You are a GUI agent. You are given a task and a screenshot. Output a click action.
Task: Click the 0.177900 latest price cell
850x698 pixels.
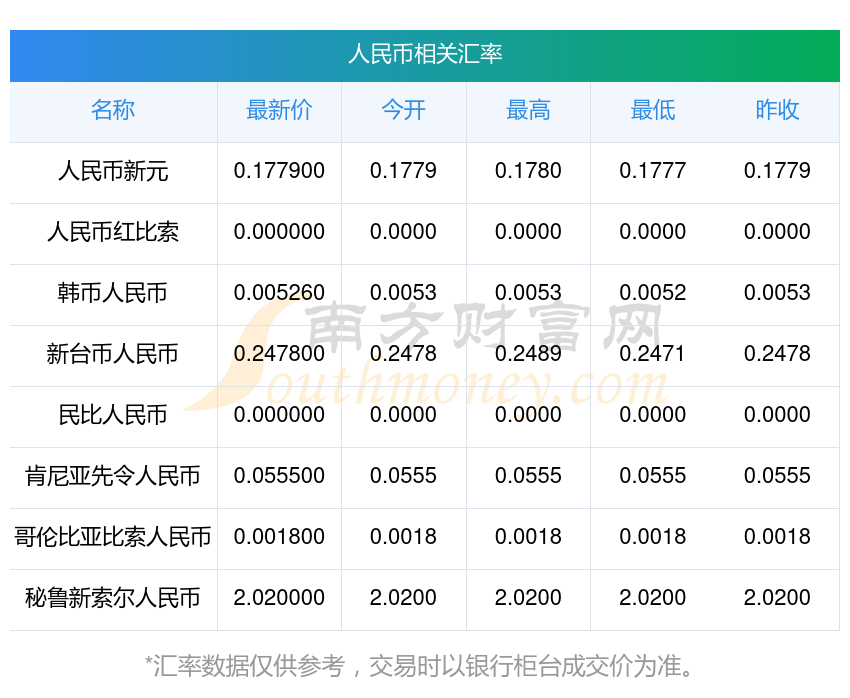coord(279,171)
